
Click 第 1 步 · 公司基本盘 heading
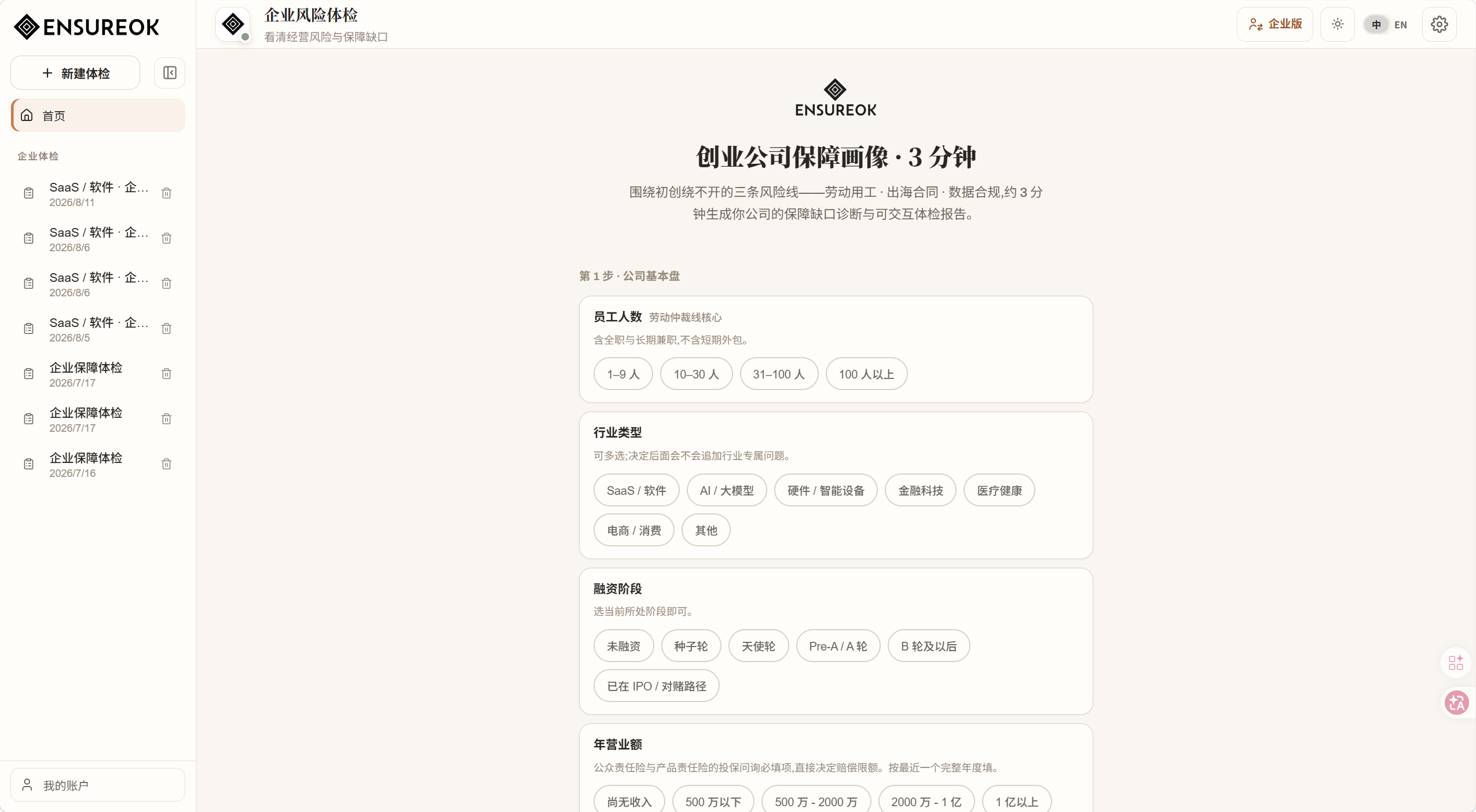click(629, 276)
